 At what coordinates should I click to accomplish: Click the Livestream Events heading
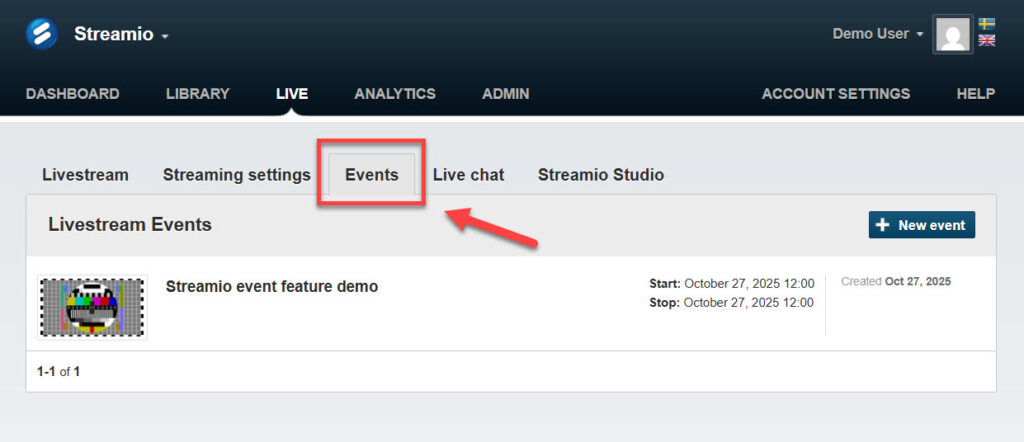(130, 225)
